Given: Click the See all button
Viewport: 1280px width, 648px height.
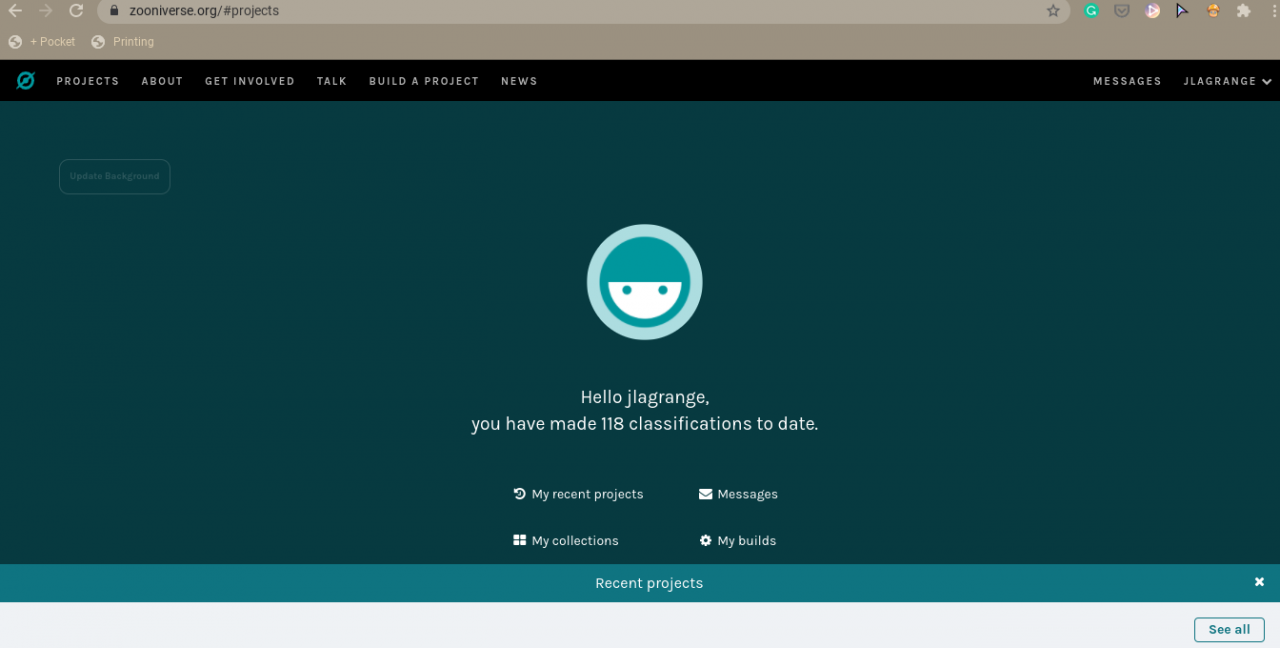Looking at the screenshot, I should click(1229, 630).
